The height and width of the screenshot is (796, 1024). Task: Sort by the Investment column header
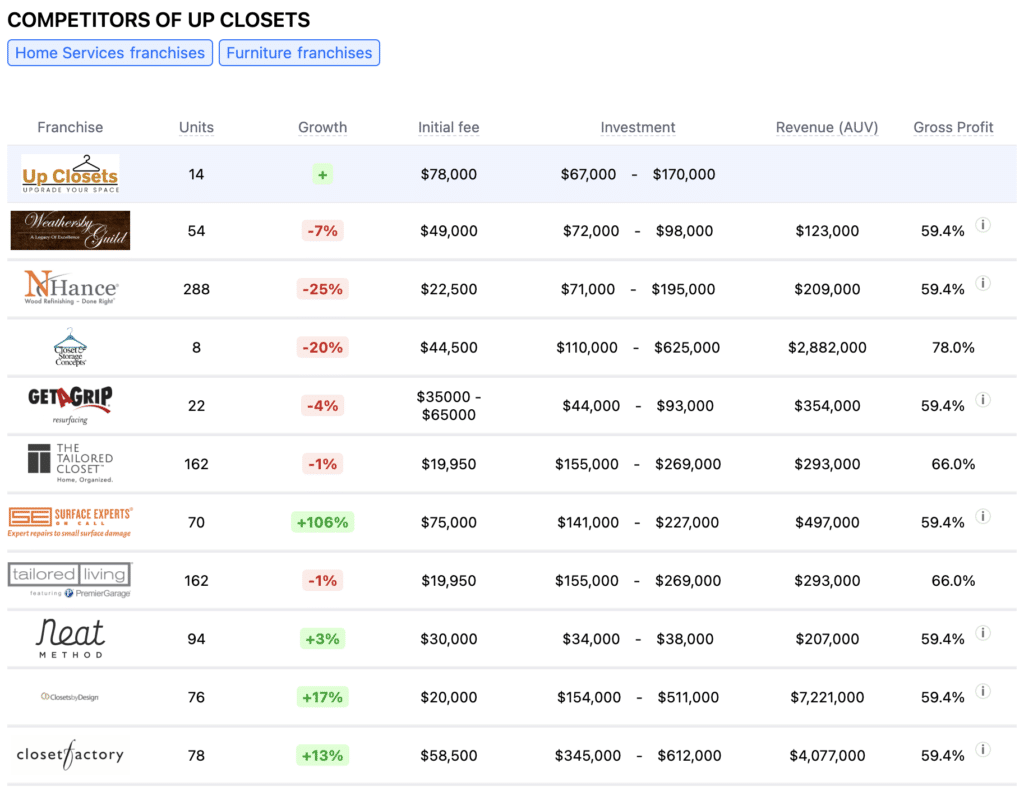click(x=638, y=127)
